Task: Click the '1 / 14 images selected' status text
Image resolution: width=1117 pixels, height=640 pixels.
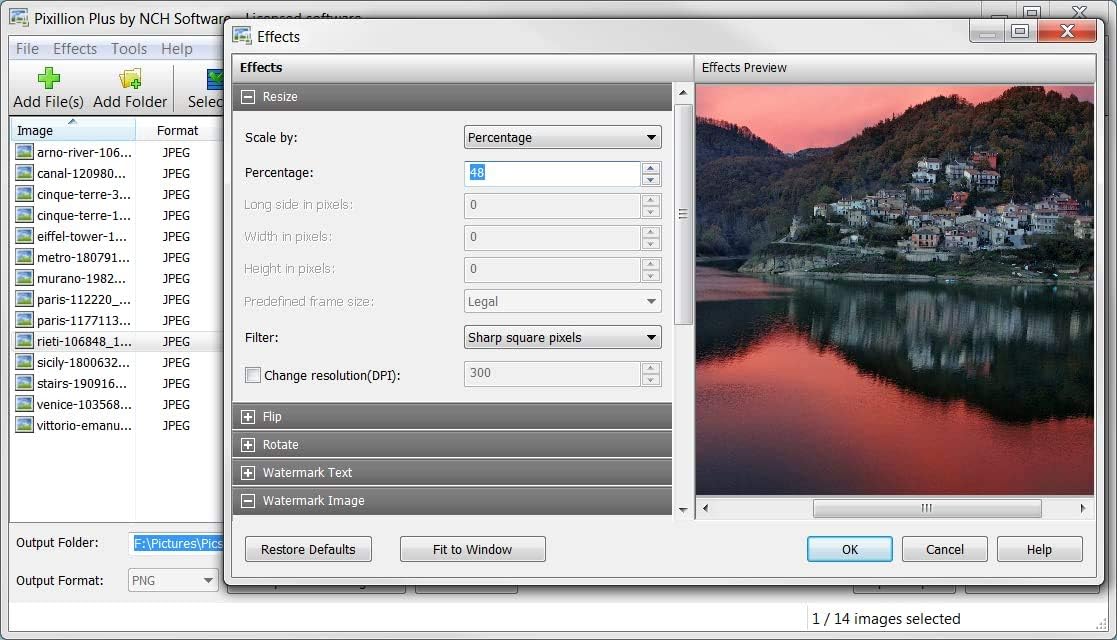Action: 886,619
